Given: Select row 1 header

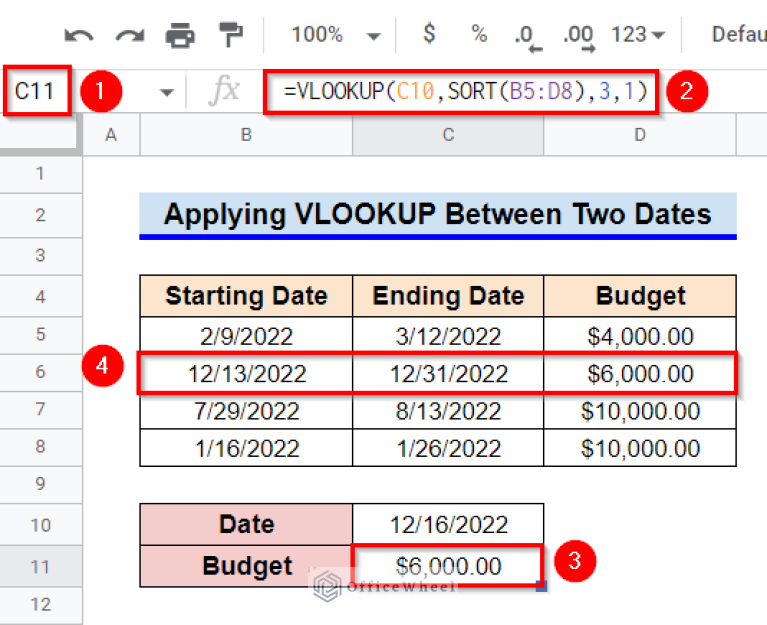Looking at the screenshot, I should [41, 174].
